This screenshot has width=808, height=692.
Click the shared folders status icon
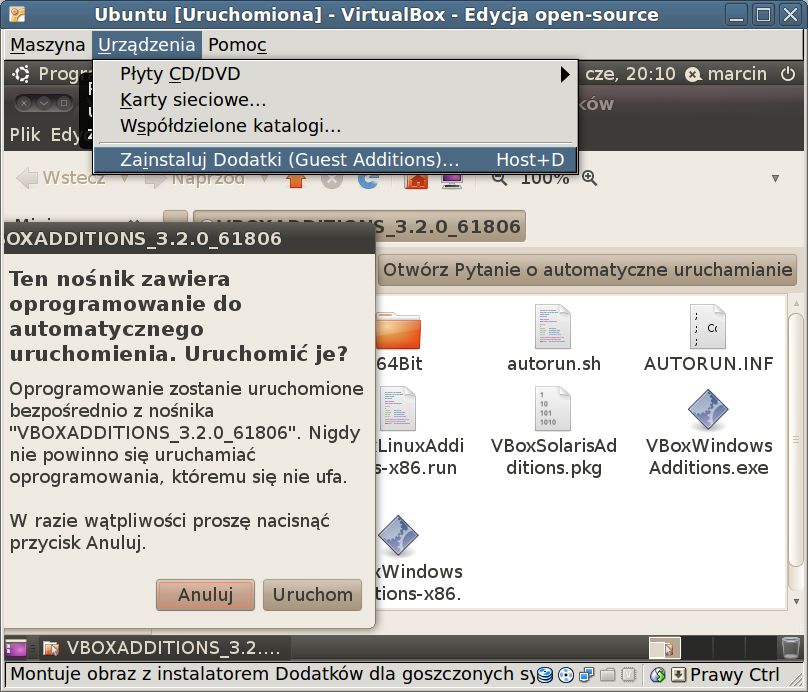(x=608, y=674)
